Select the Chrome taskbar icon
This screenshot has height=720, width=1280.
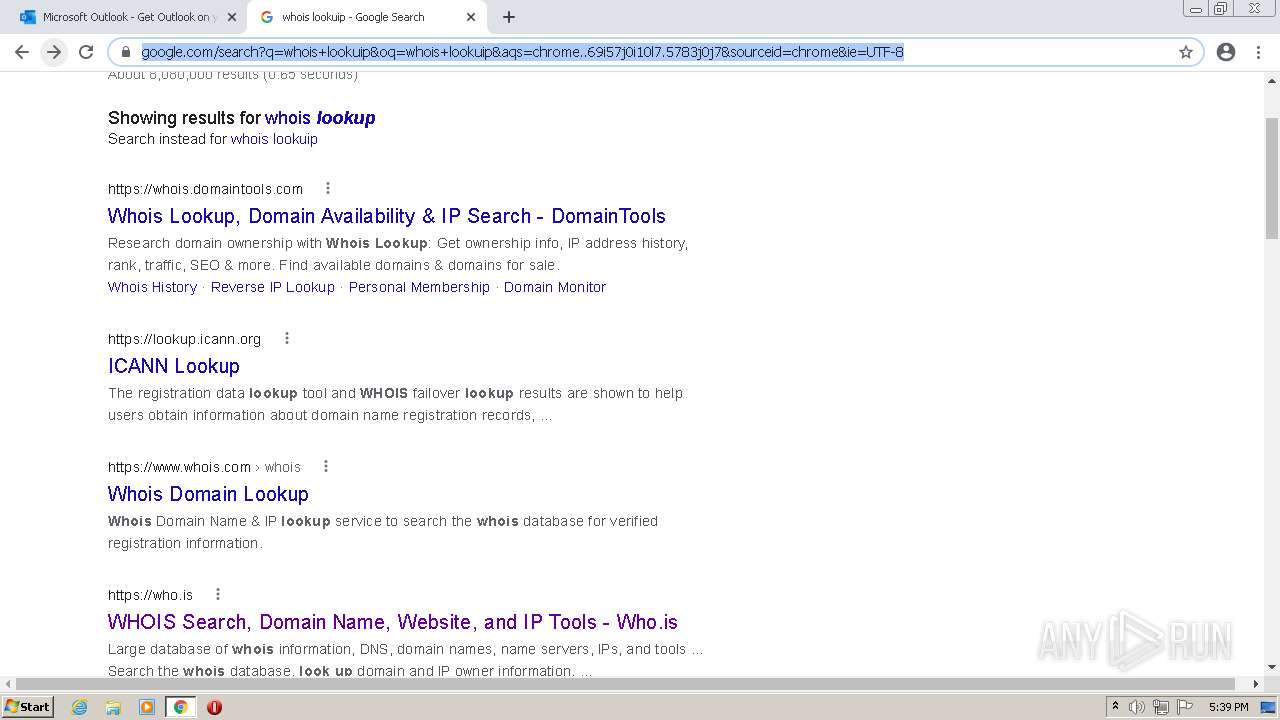click(x=181, y=707)
